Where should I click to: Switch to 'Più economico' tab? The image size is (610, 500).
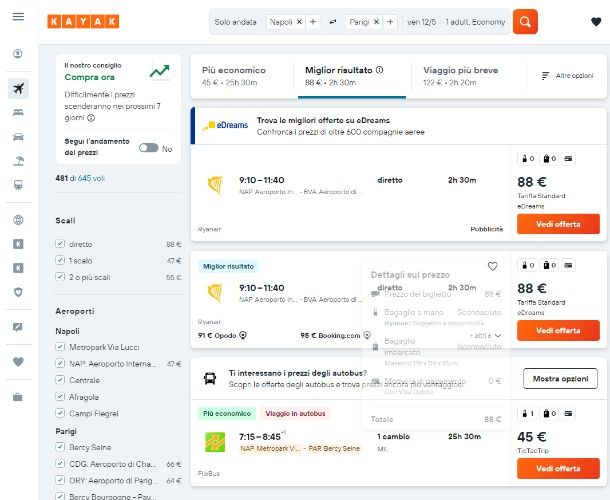(242, 76)
